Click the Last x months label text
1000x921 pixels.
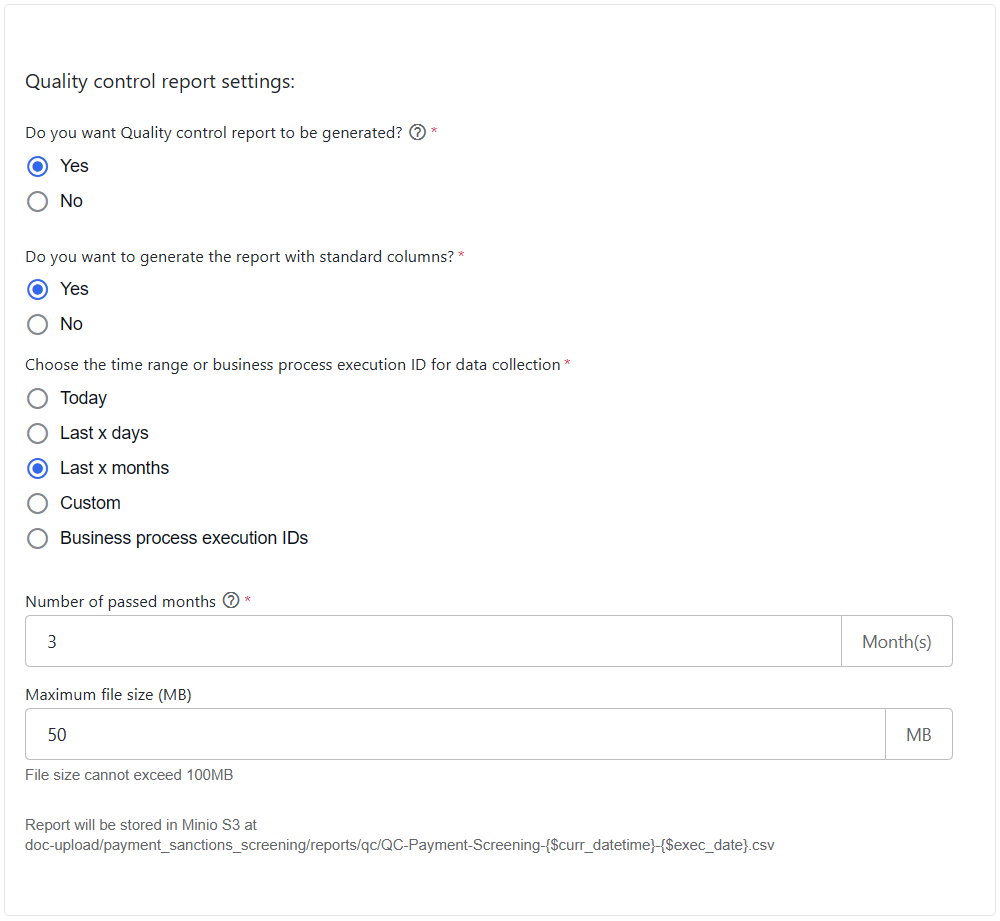click(115, 468)
